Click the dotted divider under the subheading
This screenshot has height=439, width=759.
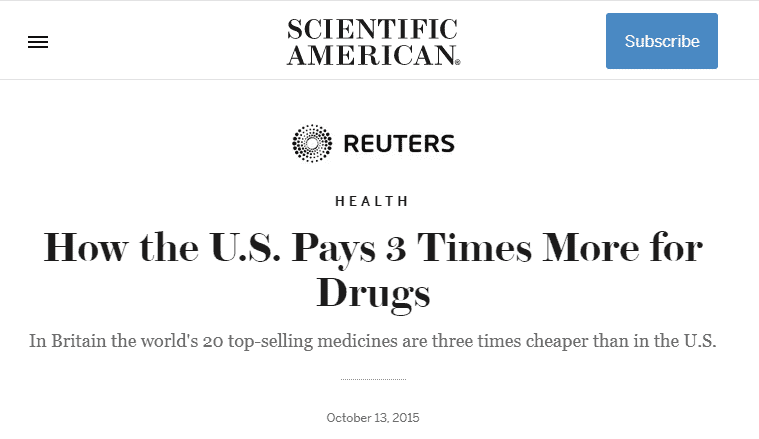coord(373,379)
